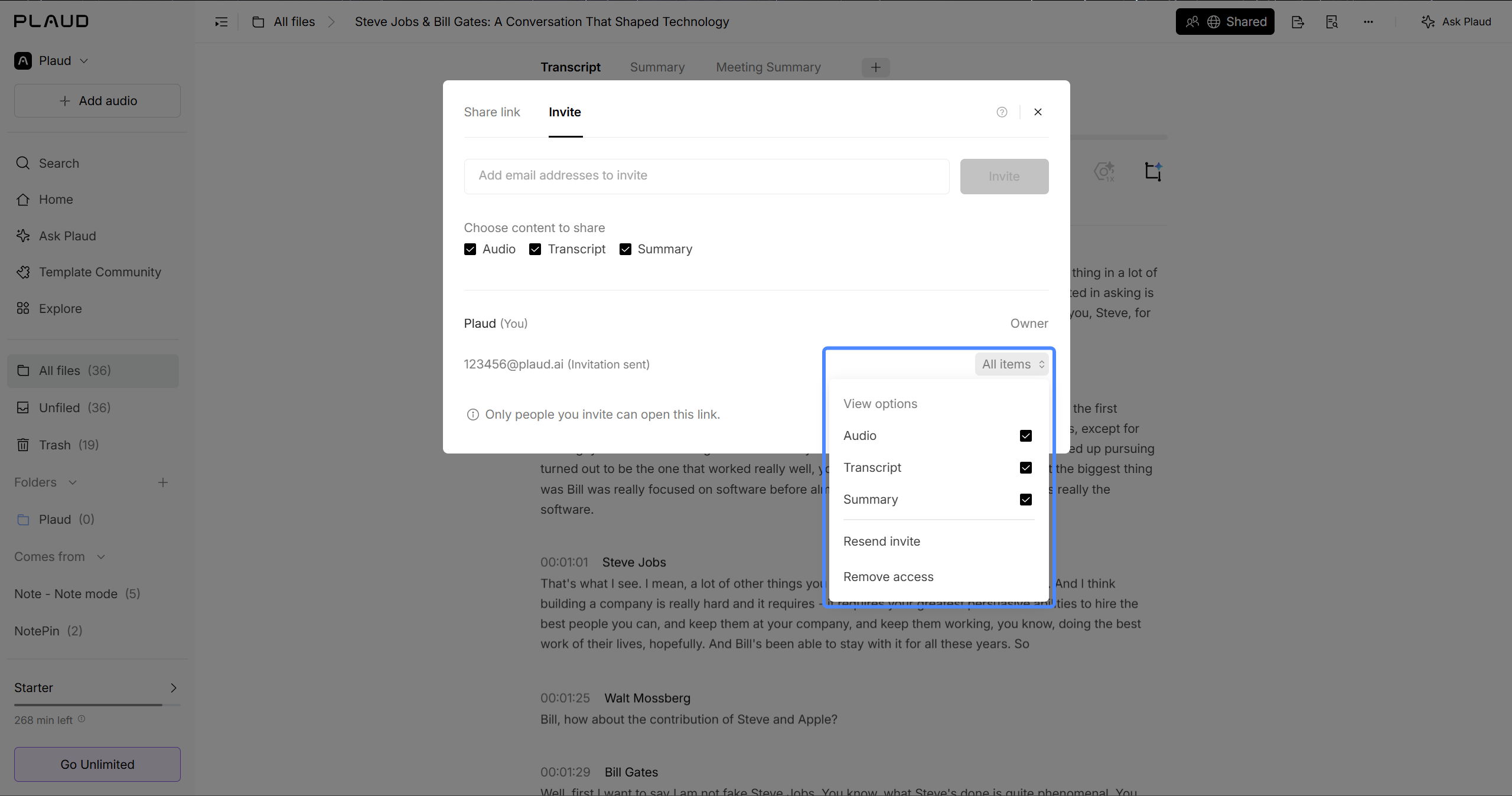Open Note - Note mode (5) filter

[x=77, y=594]
